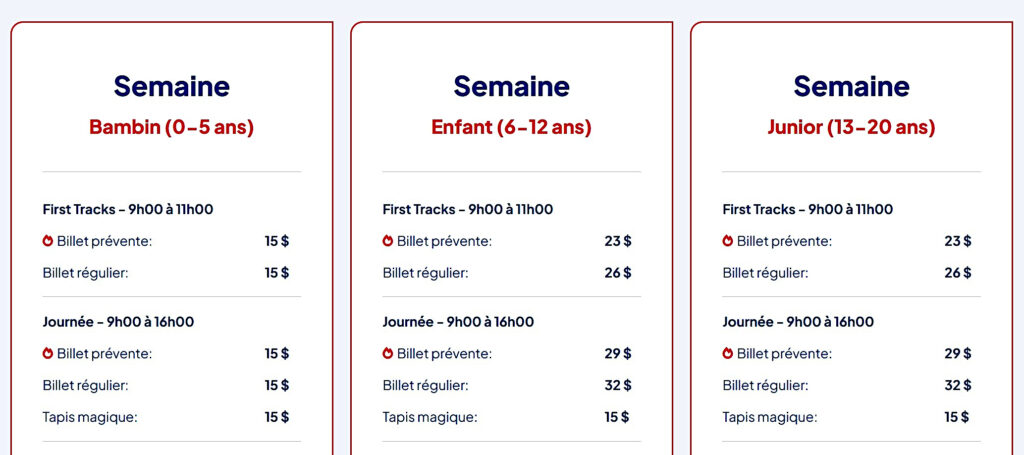Select the "Junior (13-20 ans)" heading

[851, 127]
